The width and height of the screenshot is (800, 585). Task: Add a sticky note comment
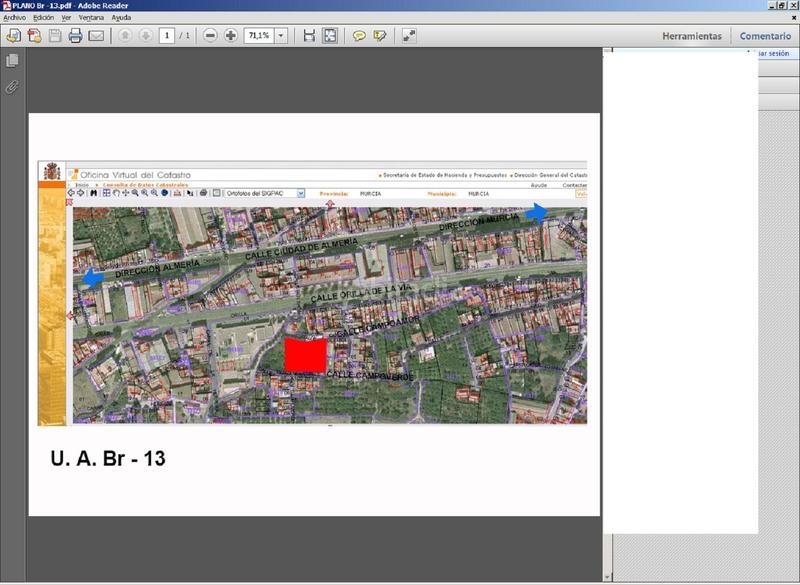(359, 36)
